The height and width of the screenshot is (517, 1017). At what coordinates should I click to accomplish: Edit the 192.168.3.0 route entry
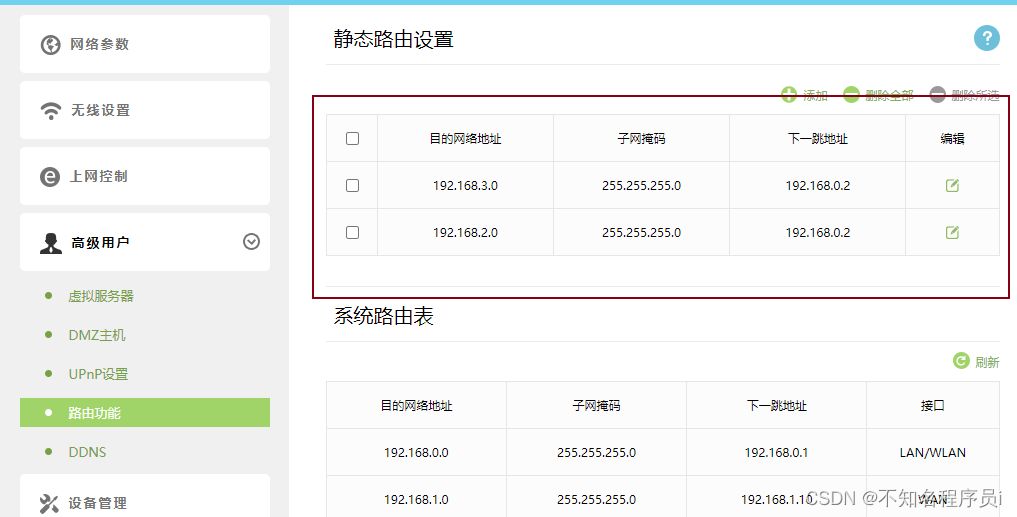pyautogui.click(x=952, y=186)
